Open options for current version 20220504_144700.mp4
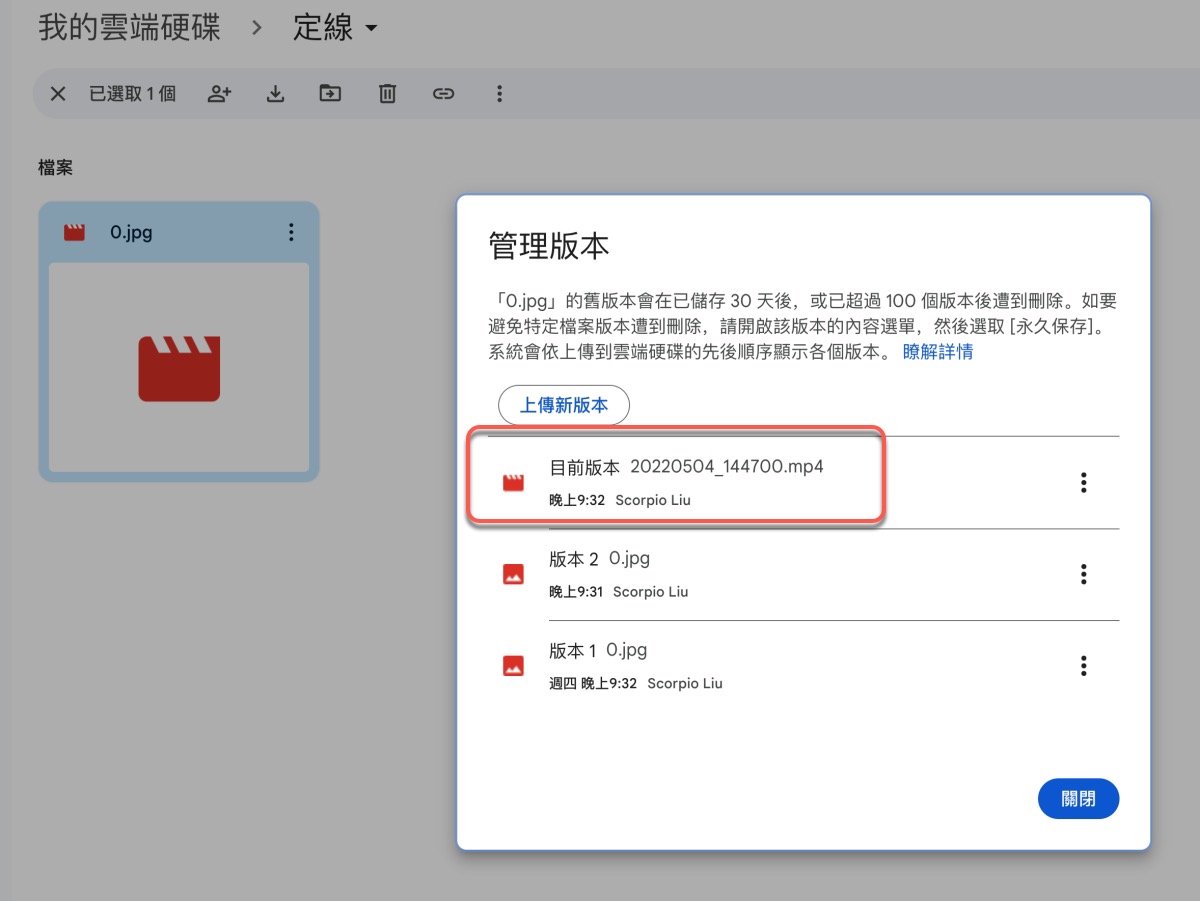1200x901 pixels. point(1083,483)
